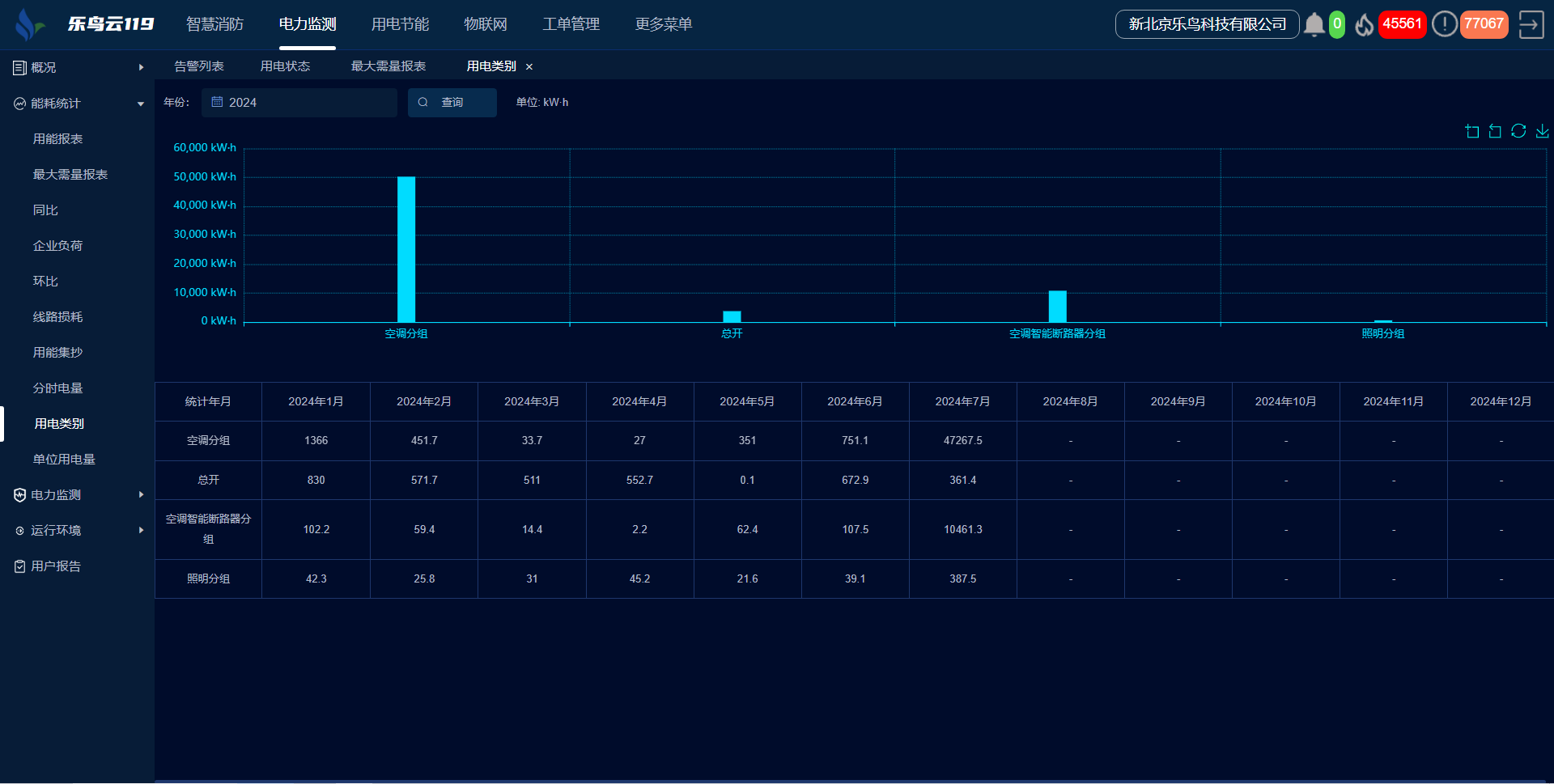Expand the 运行环境 sidebar menu
The image size is (1554, 784).
click(77, 531)
